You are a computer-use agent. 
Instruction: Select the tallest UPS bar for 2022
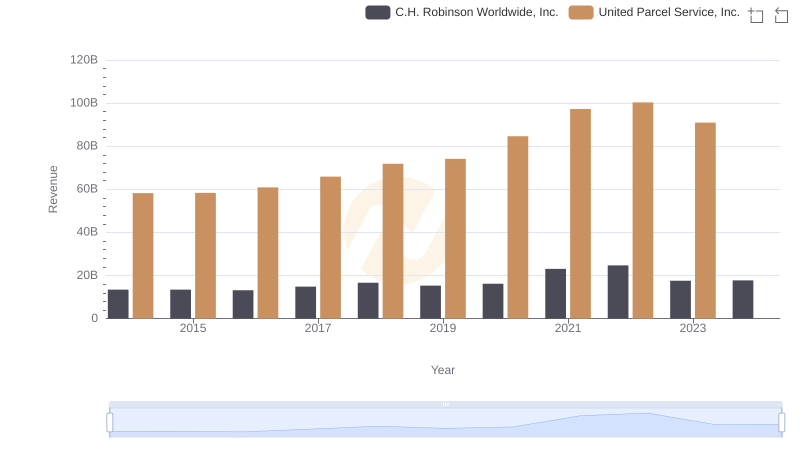pos(643,210)
